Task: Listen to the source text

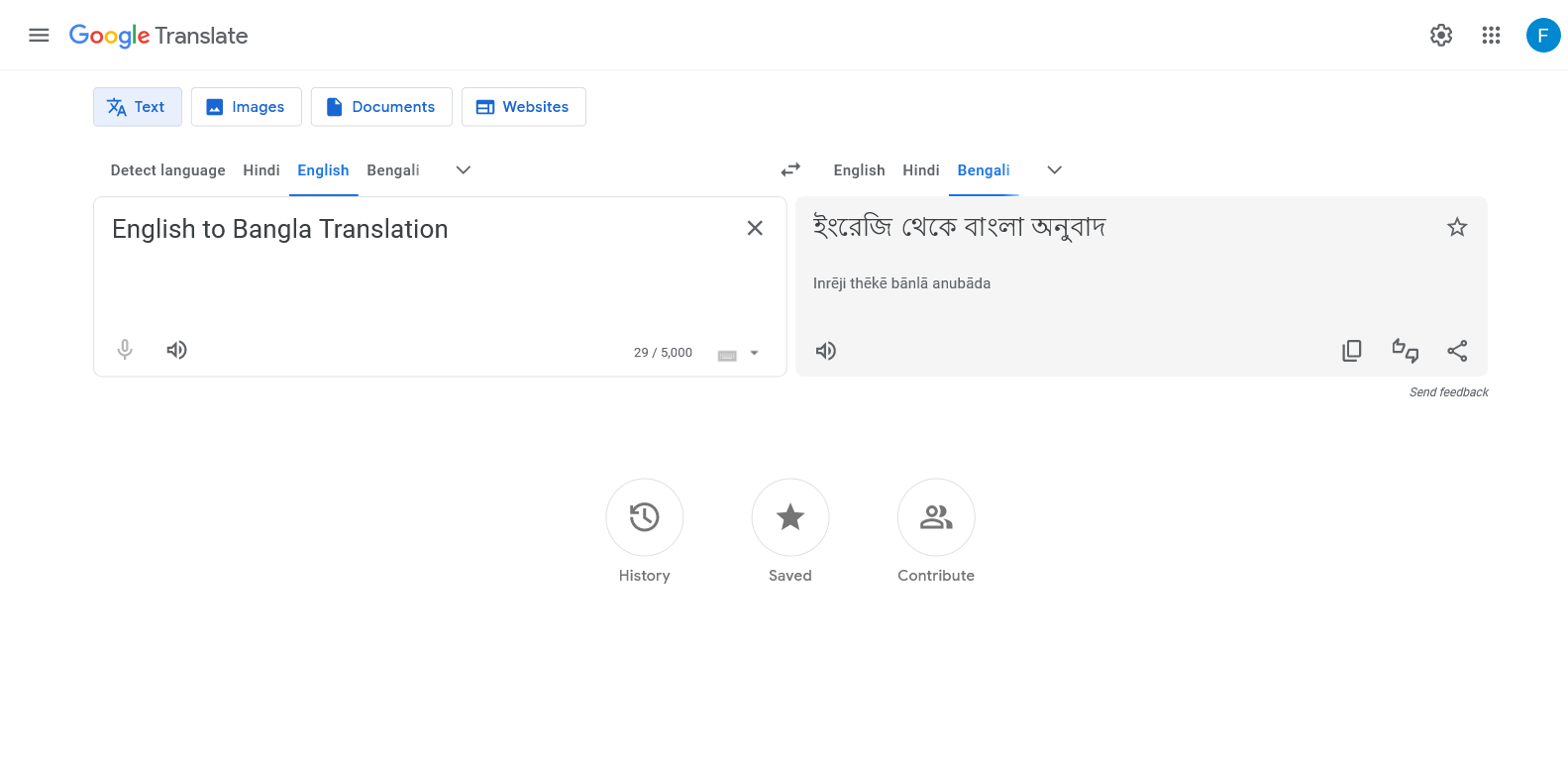Action: click(176, 350)
